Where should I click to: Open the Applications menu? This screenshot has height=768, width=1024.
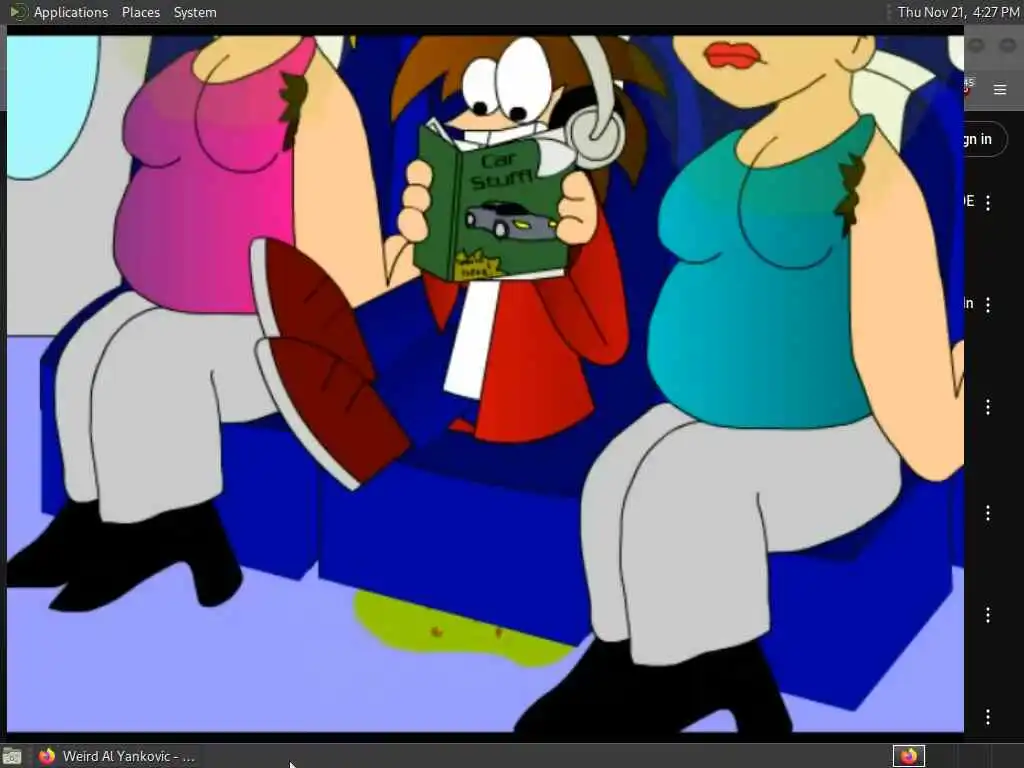pos(71,12)
